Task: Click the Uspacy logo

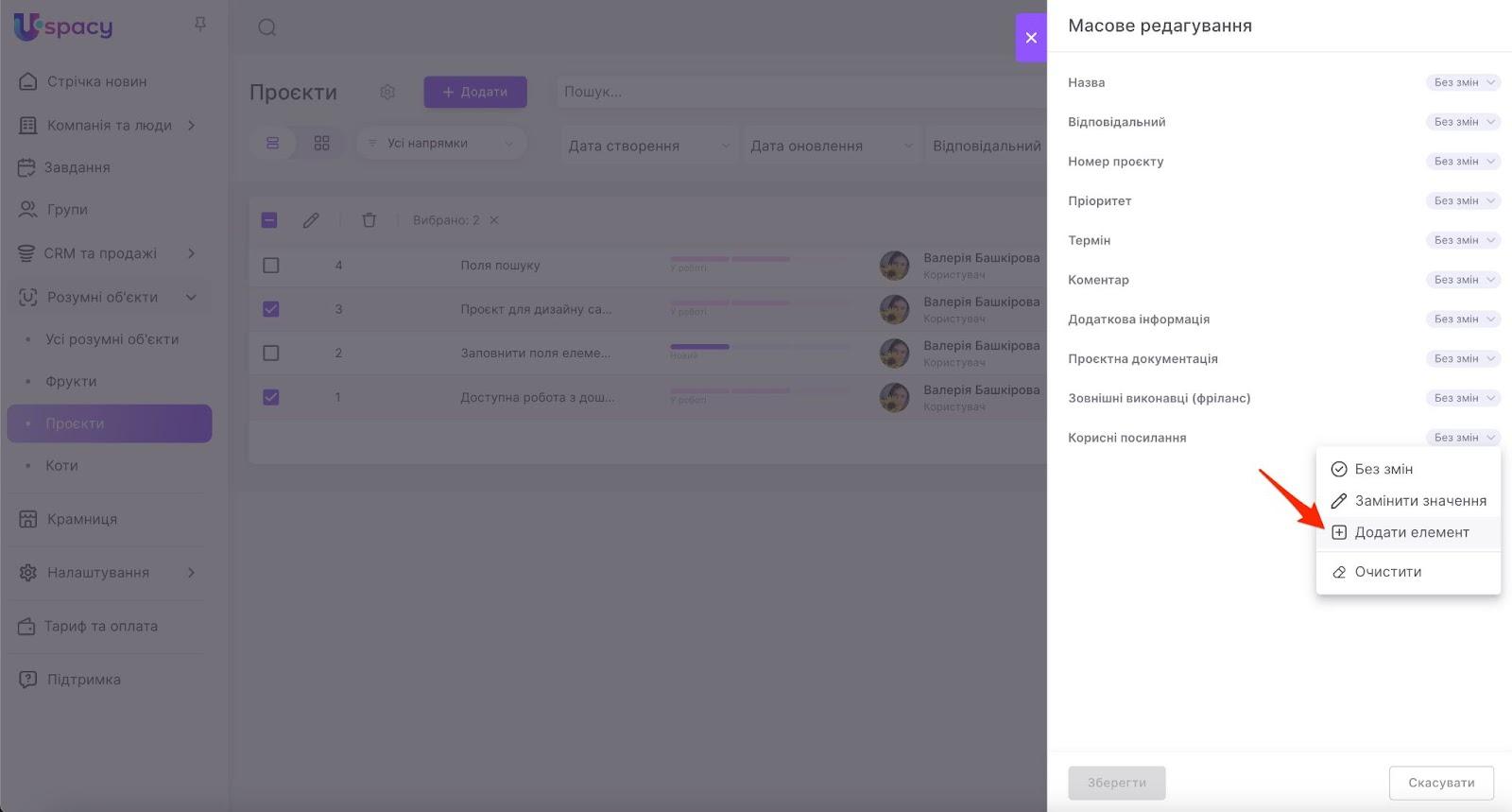Action: tap(63, 26)
